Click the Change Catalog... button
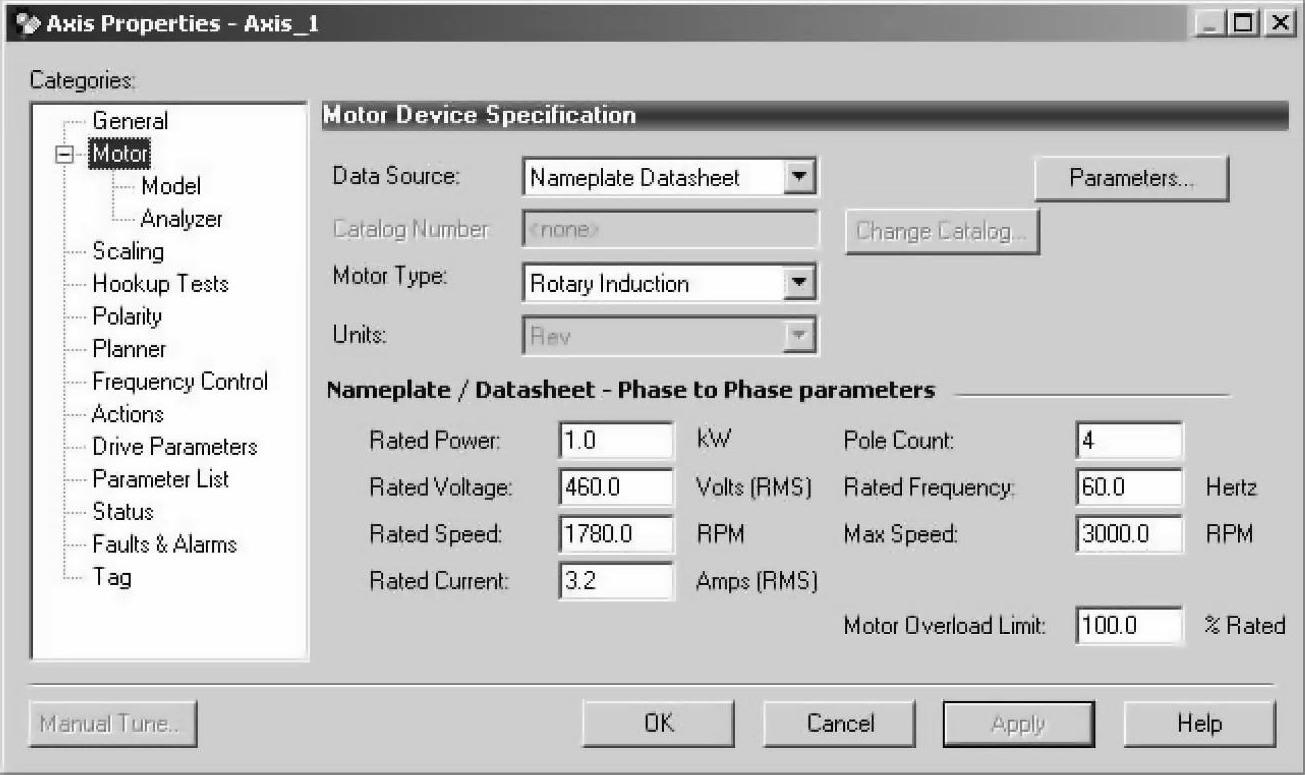This screenshot has width=1305, height=775. click(x=942, y=231)
